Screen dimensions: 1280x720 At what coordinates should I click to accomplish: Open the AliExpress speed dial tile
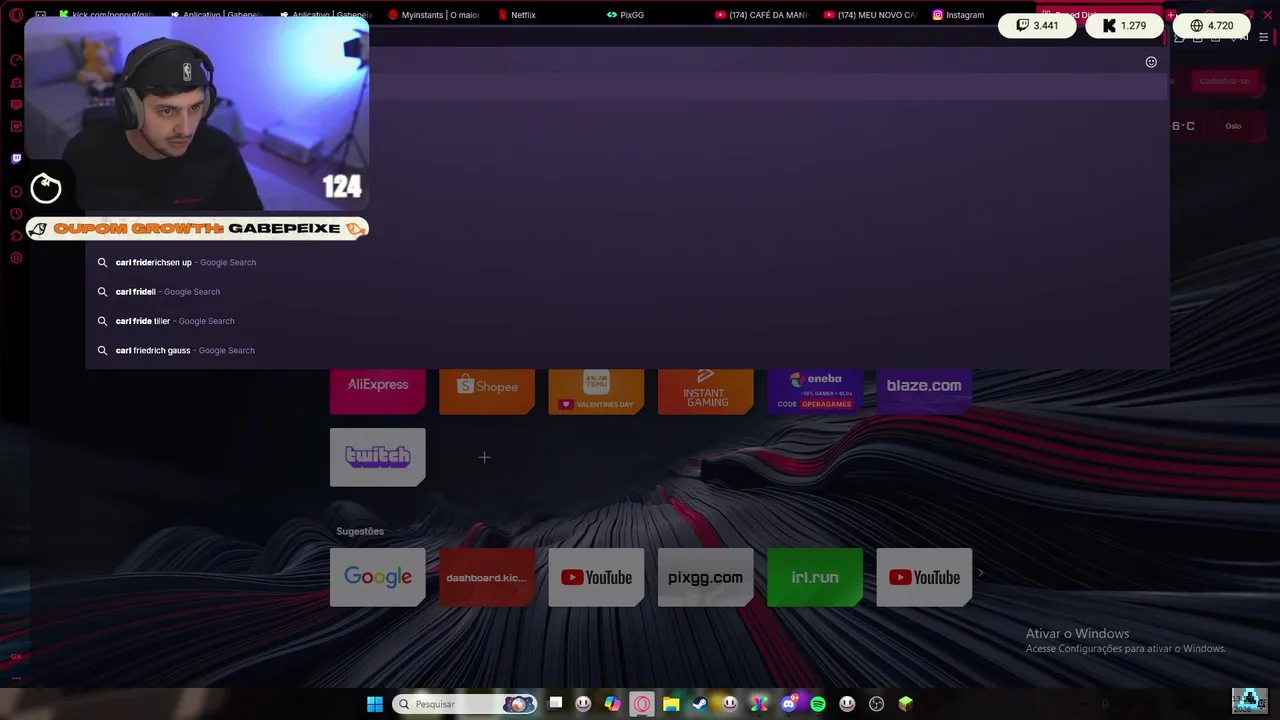click(378, 390)
